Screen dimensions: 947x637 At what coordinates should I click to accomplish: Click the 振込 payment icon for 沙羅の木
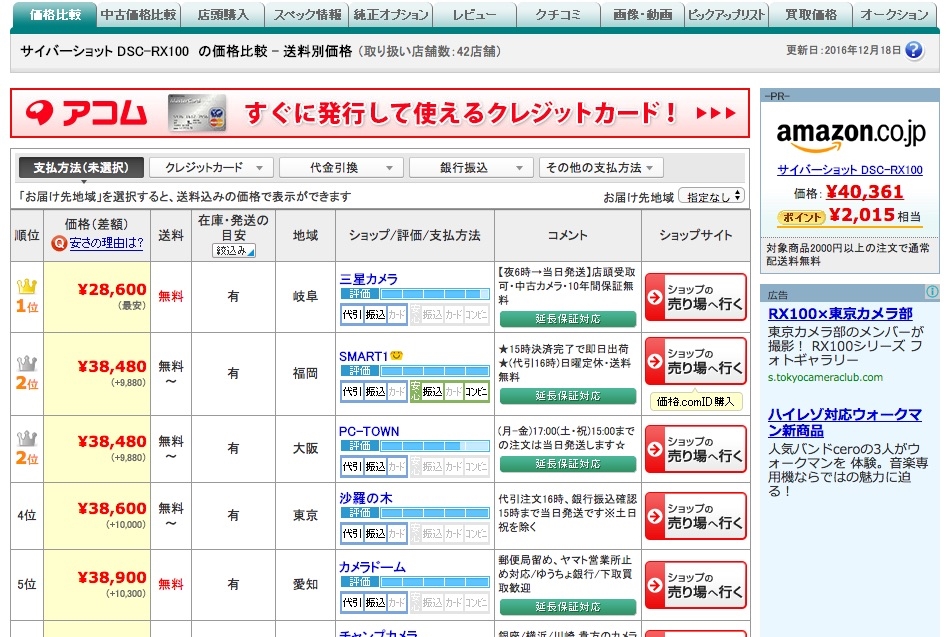click(375, 534)
